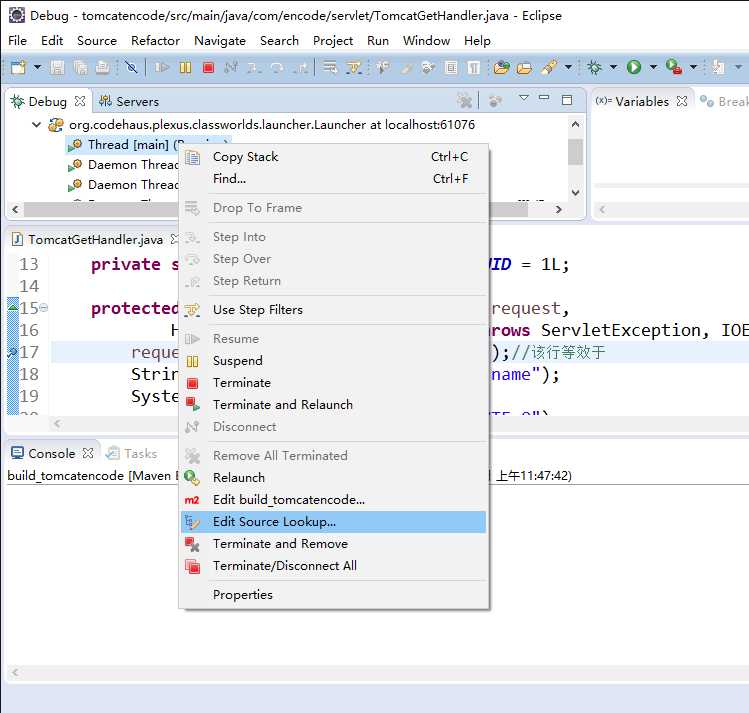Open the External Tools dropdown arrow
Viewport: 749px width, 713px height.
coord(693,67)
